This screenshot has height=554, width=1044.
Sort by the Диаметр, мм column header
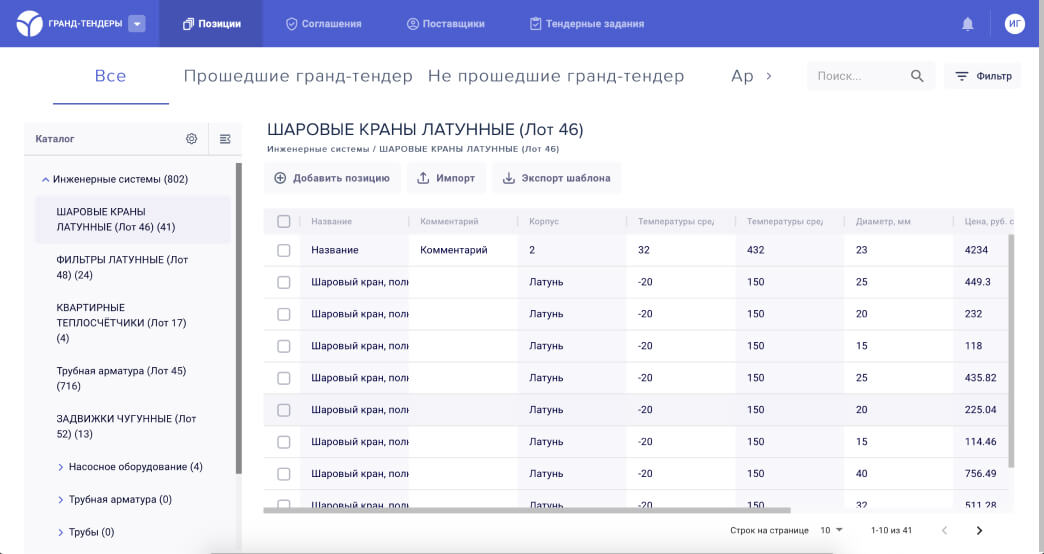(883, 221)
